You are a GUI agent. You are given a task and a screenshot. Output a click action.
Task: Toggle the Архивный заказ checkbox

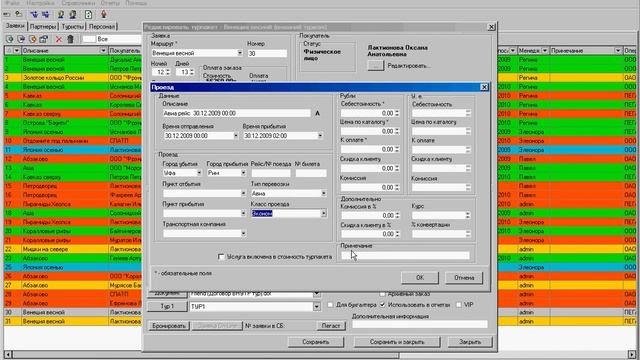pyautogui.click(x=382, y=294)
